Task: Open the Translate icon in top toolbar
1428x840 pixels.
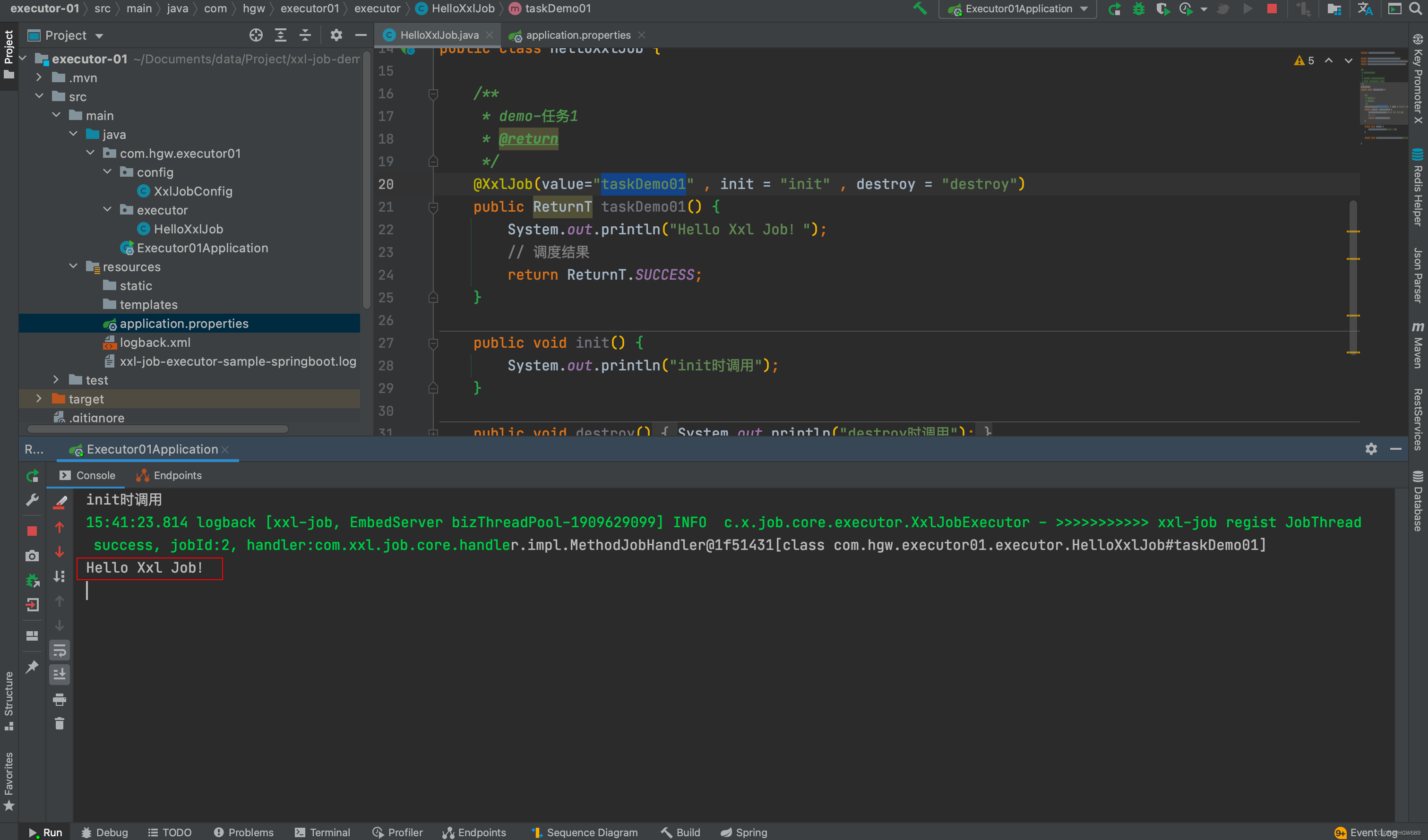Action: (1365, 9)
